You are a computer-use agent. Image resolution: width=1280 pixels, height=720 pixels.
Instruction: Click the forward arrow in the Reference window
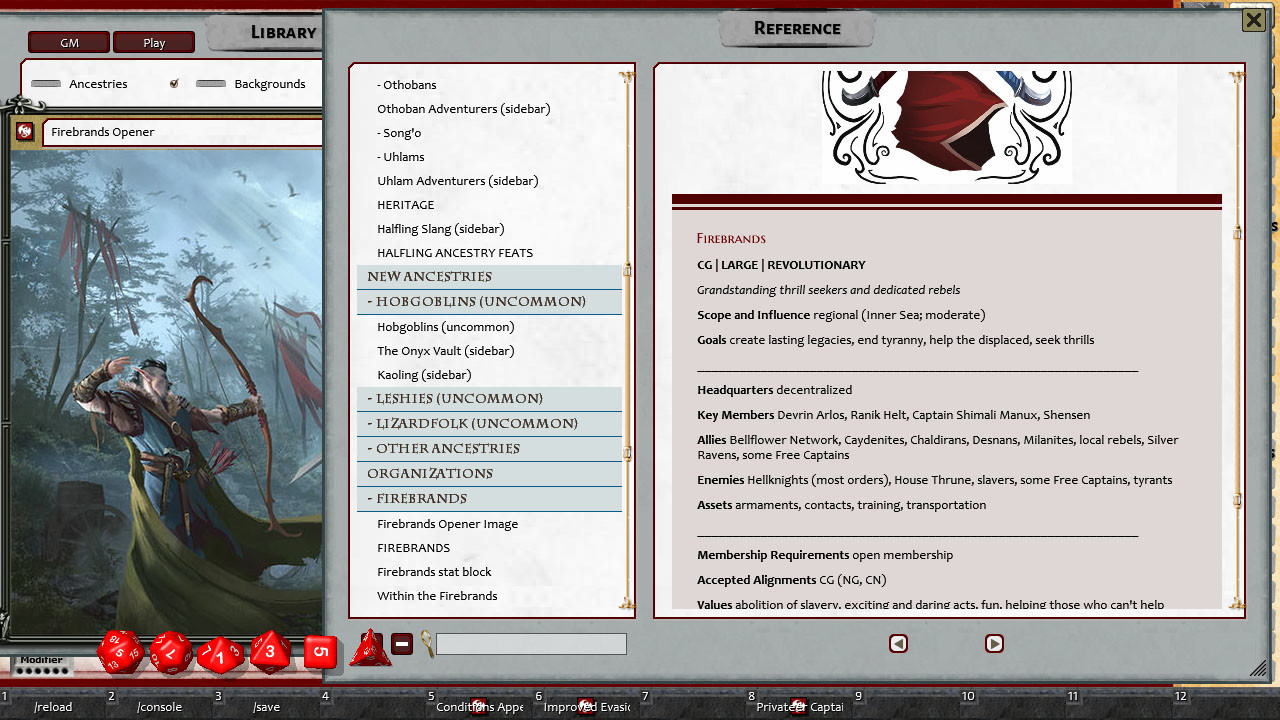click(x=994, y=644)
